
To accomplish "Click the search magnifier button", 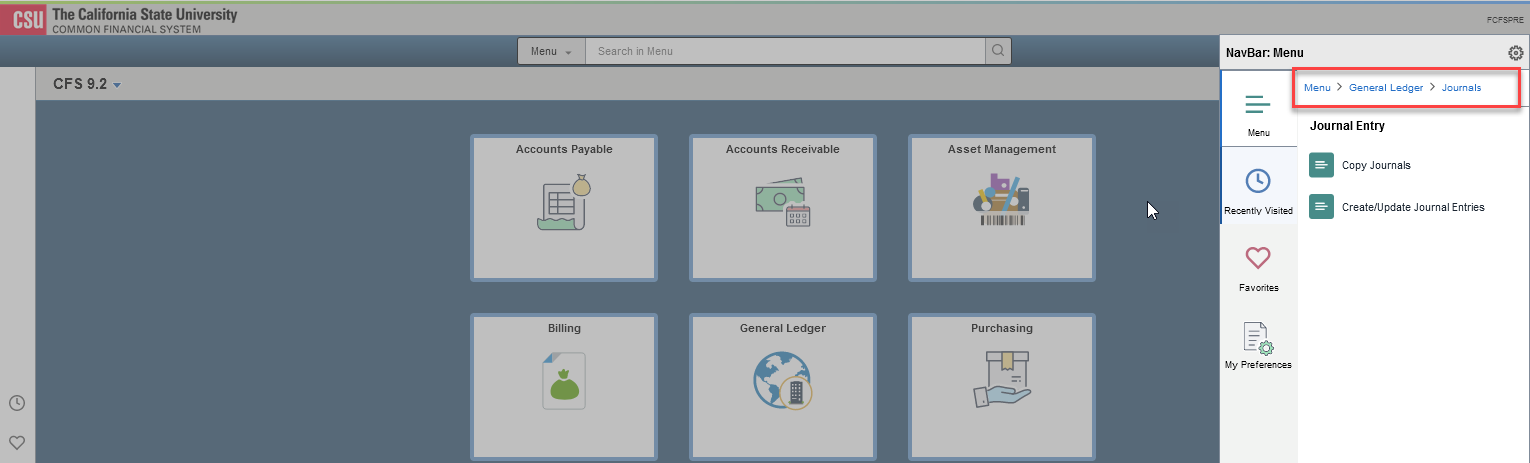I will 997,51.
